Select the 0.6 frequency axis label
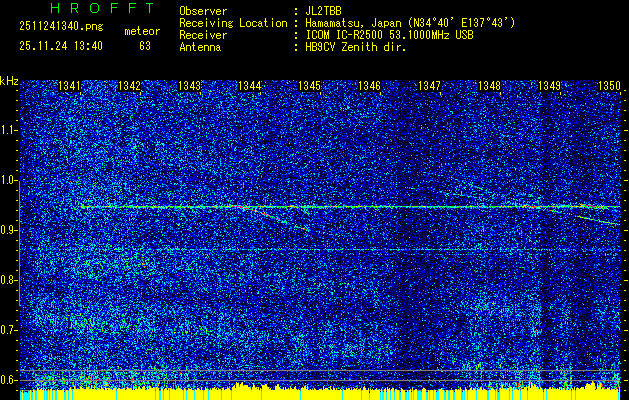629x400 pixels. tap(9, 379)
